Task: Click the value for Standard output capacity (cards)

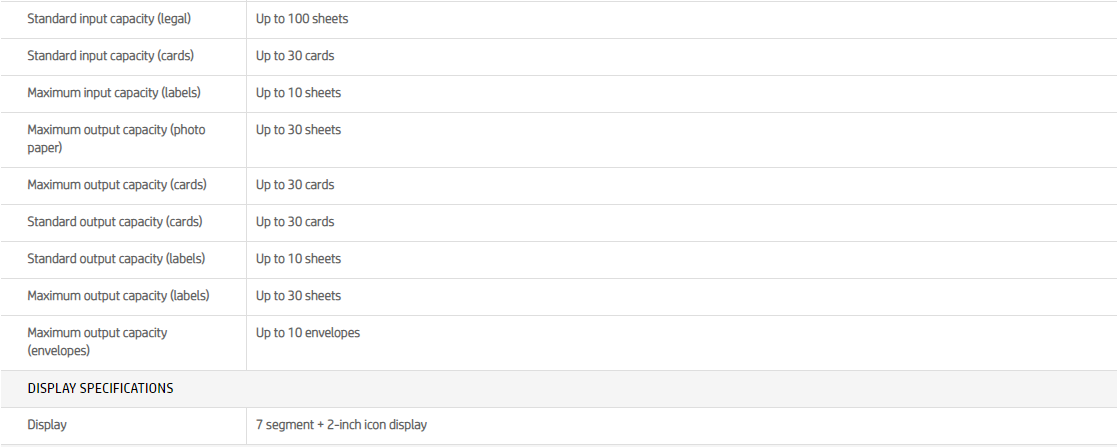Action: 295,222
